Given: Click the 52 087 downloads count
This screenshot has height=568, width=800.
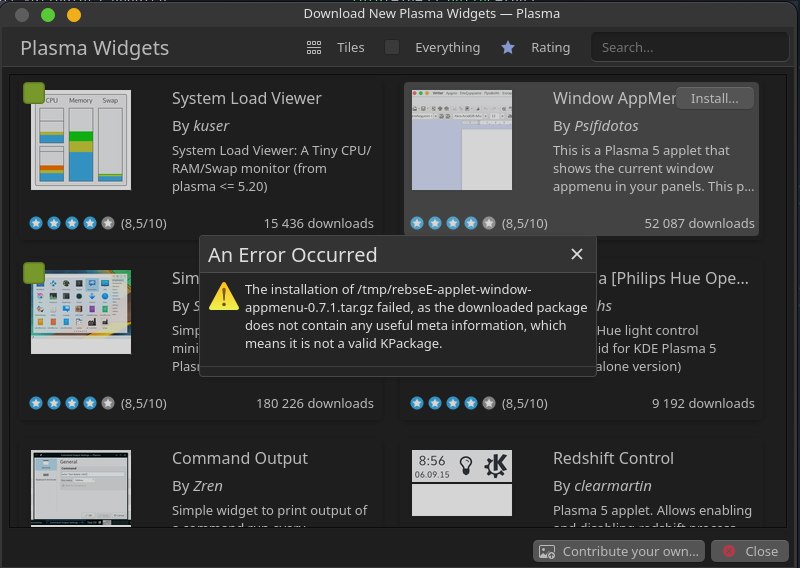Looking at the screenshot, I should [x=699, y=223].
